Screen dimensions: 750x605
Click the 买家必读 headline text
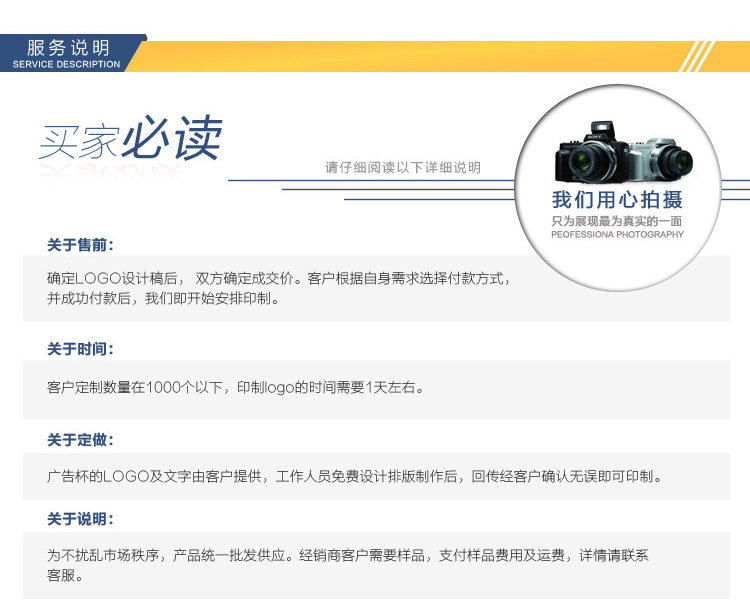[131, 137]
